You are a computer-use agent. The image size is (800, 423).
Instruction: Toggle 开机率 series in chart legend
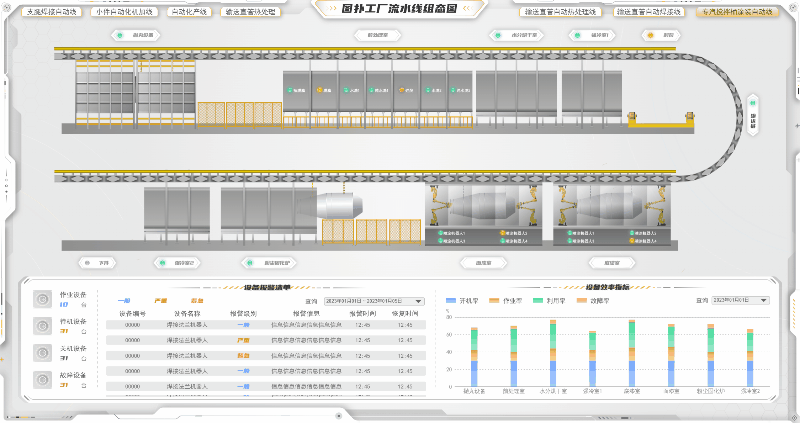462,301
